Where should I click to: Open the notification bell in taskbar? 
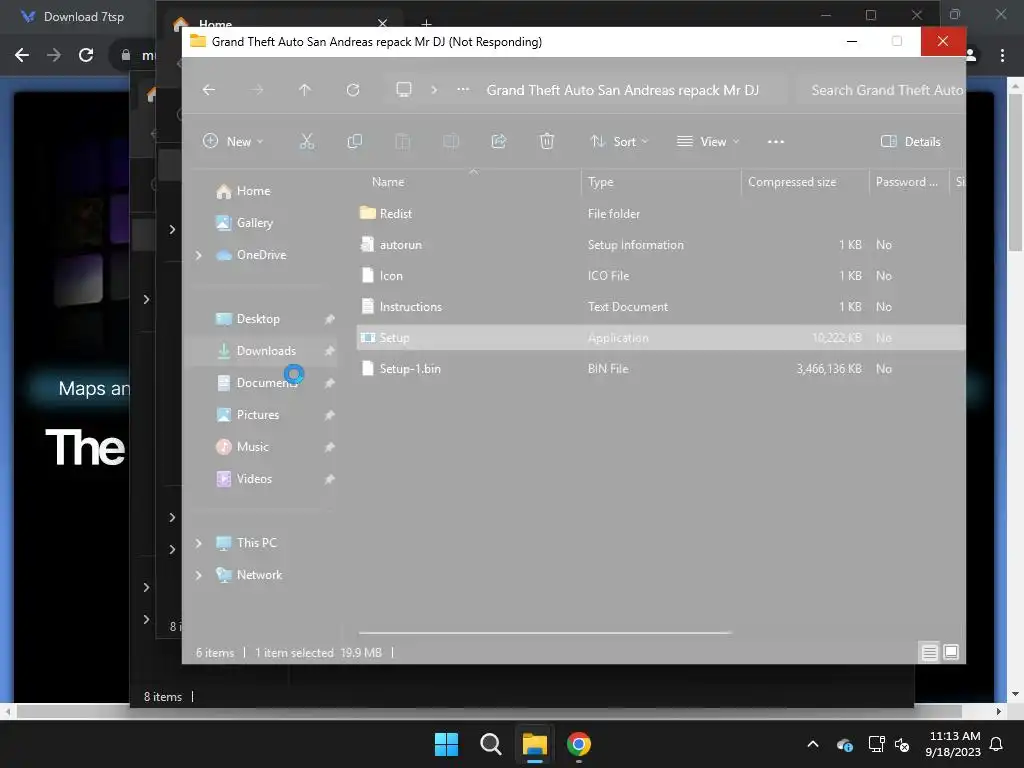pyautogui.click(x=997, y=744)
